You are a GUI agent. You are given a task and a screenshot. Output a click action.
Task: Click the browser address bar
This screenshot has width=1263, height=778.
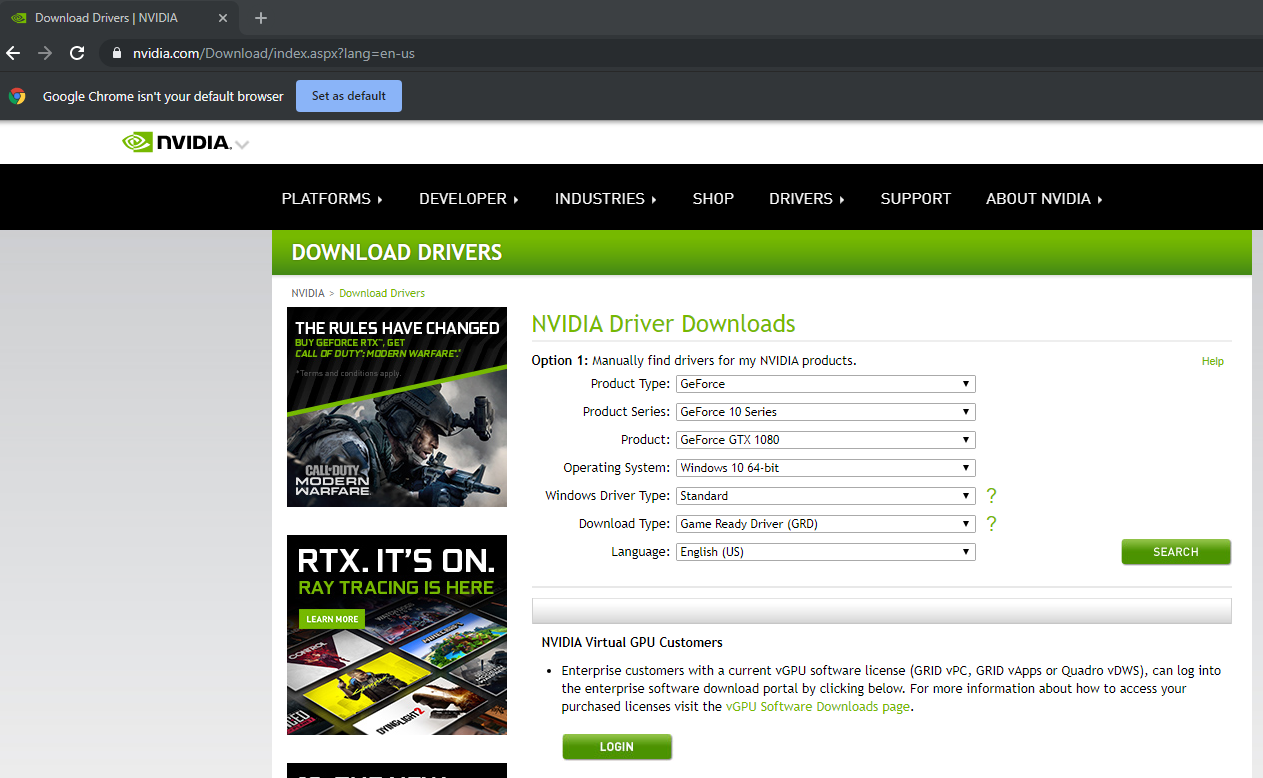(x=680, y=53)
